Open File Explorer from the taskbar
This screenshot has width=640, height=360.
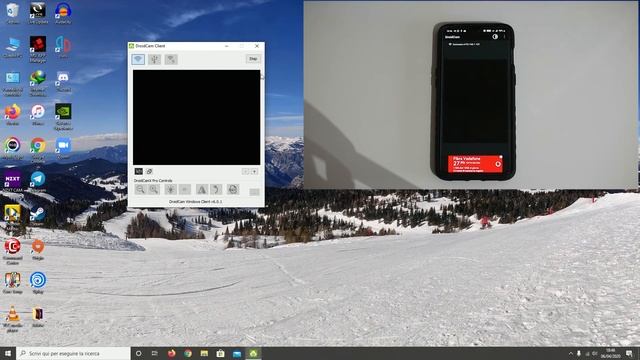204,353
